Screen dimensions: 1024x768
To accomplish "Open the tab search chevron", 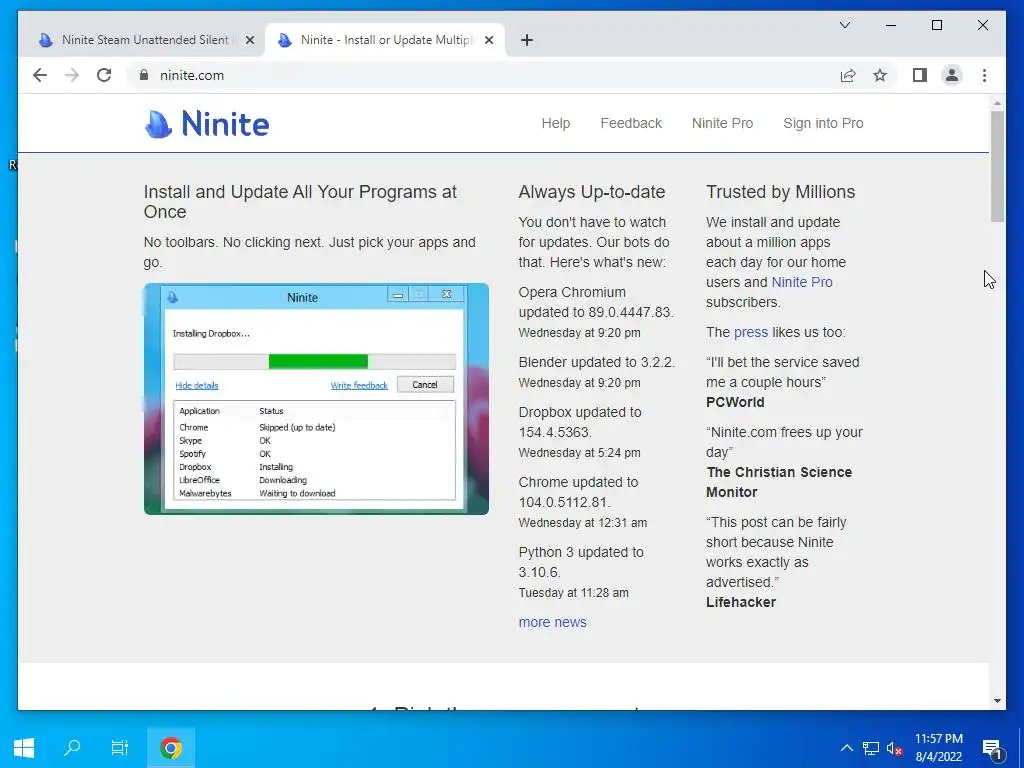I will pyautogui.click(x=844, y=25).
